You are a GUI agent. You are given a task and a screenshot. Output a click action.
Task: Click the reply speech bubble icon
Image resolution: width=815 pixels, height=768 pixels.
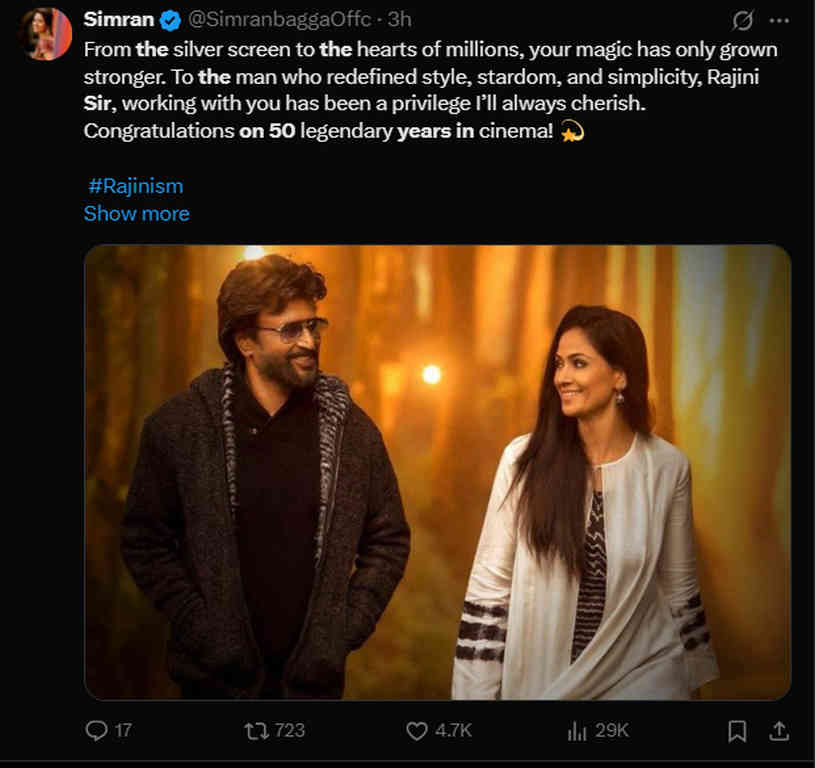point(96,731)
